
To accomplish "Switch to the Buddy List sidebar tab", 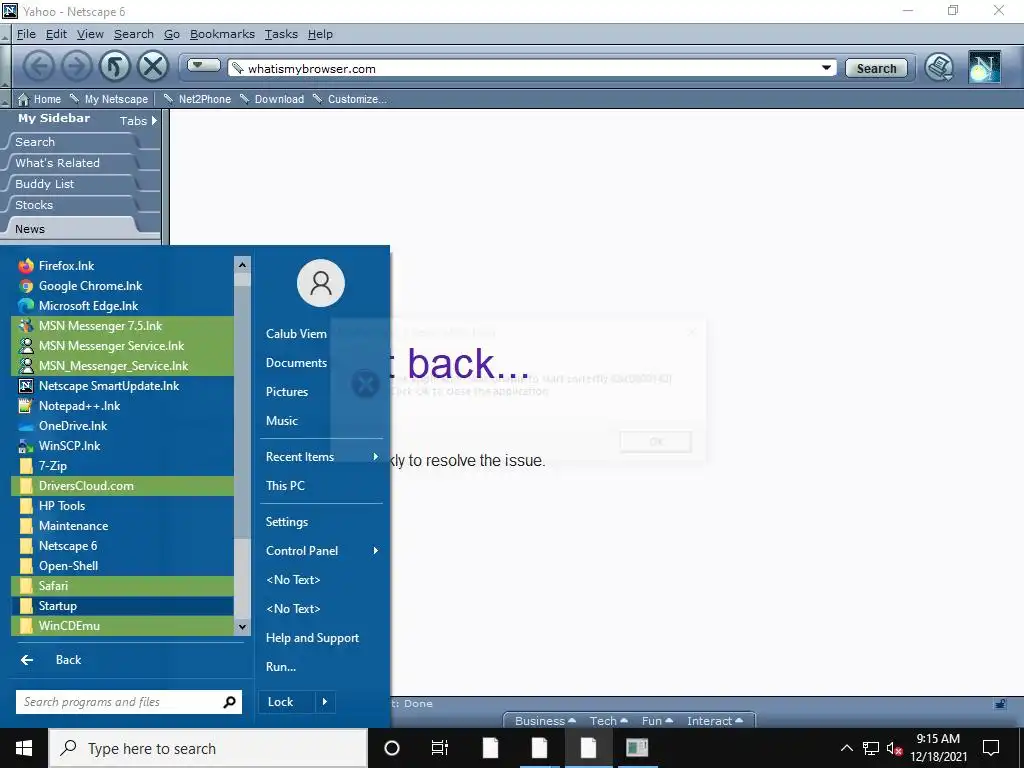I will click(x=72, y=184).
